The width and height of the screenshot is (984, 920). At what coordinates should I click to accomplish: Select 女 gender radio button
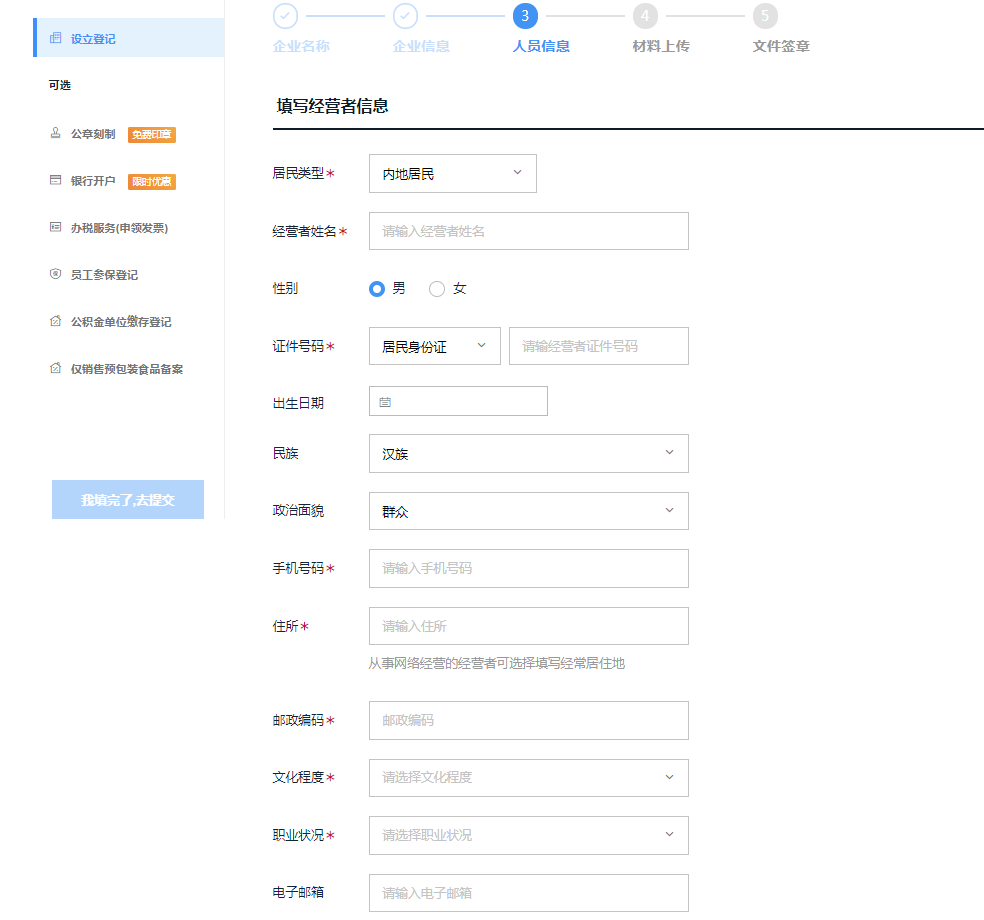coord(437,289)
